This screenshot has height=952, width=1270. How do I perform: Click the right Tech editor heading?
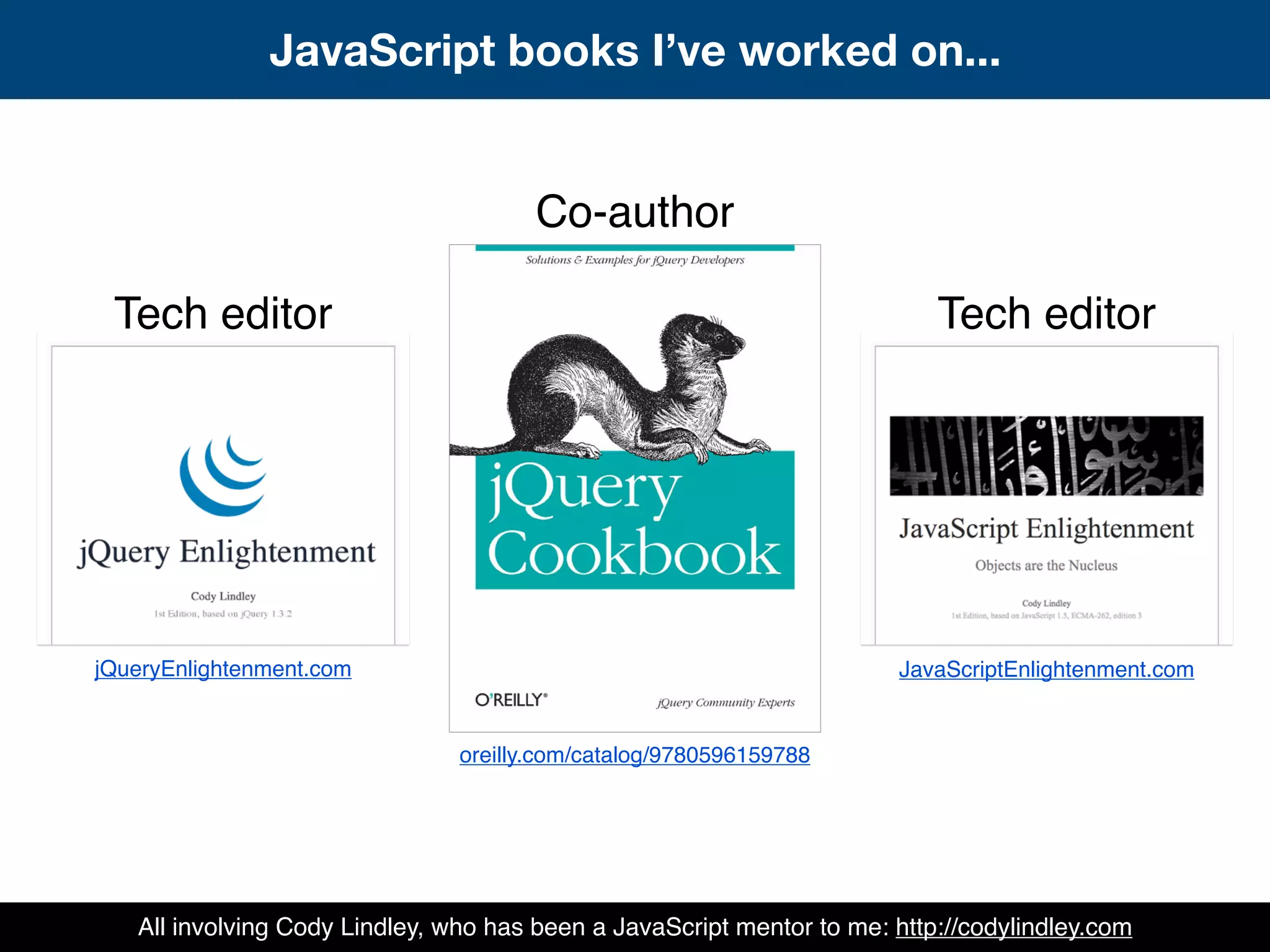click(1046, 314)
